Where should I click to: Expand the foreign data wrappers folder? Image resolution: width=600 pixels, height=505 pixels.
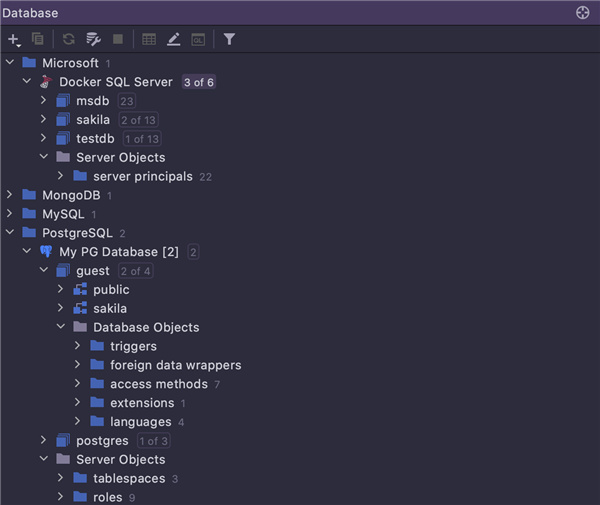[77, 364]
